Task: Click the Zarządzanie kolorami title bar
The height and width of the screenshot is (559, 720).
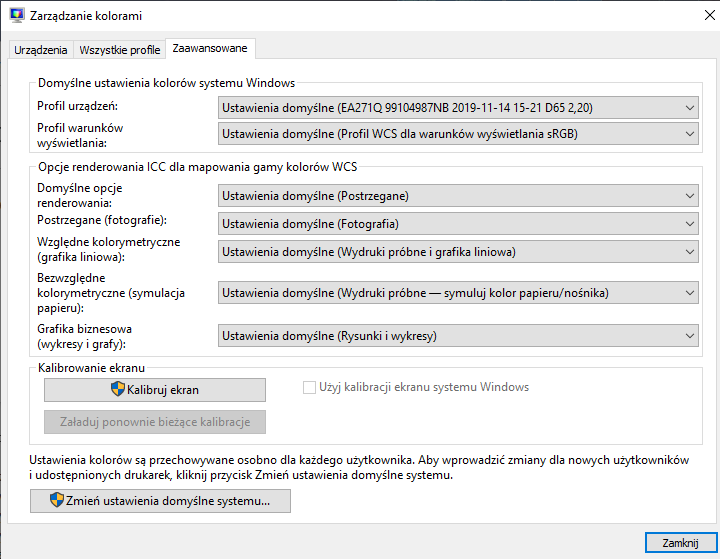Action: pyautogui.click(x=350, y=15)
